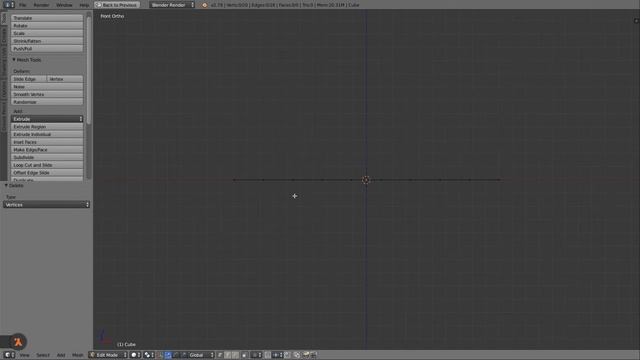Open the Render menu

(x=41, y=5)
